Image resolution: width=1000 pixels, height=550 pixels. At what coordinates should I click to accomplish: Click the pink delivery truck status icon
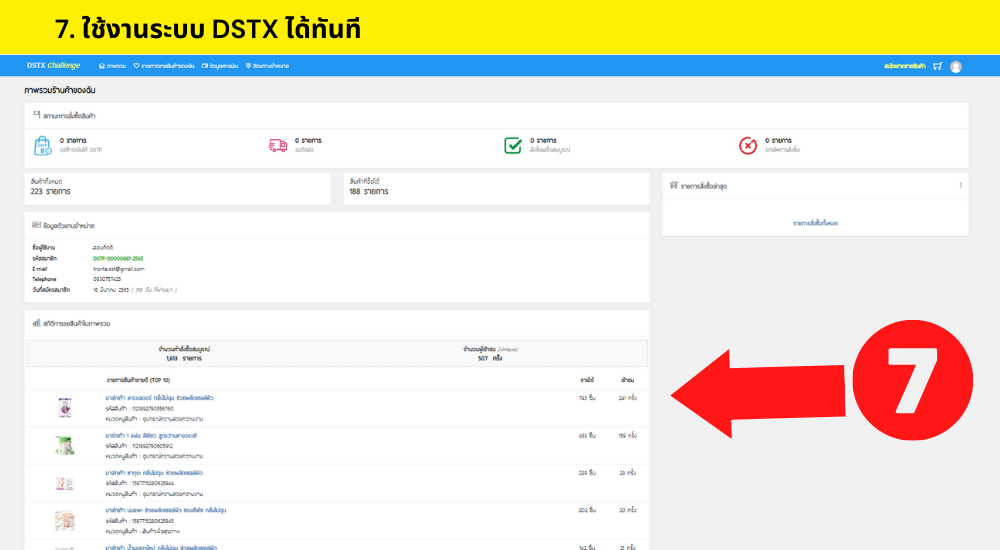tap(277, 145)
